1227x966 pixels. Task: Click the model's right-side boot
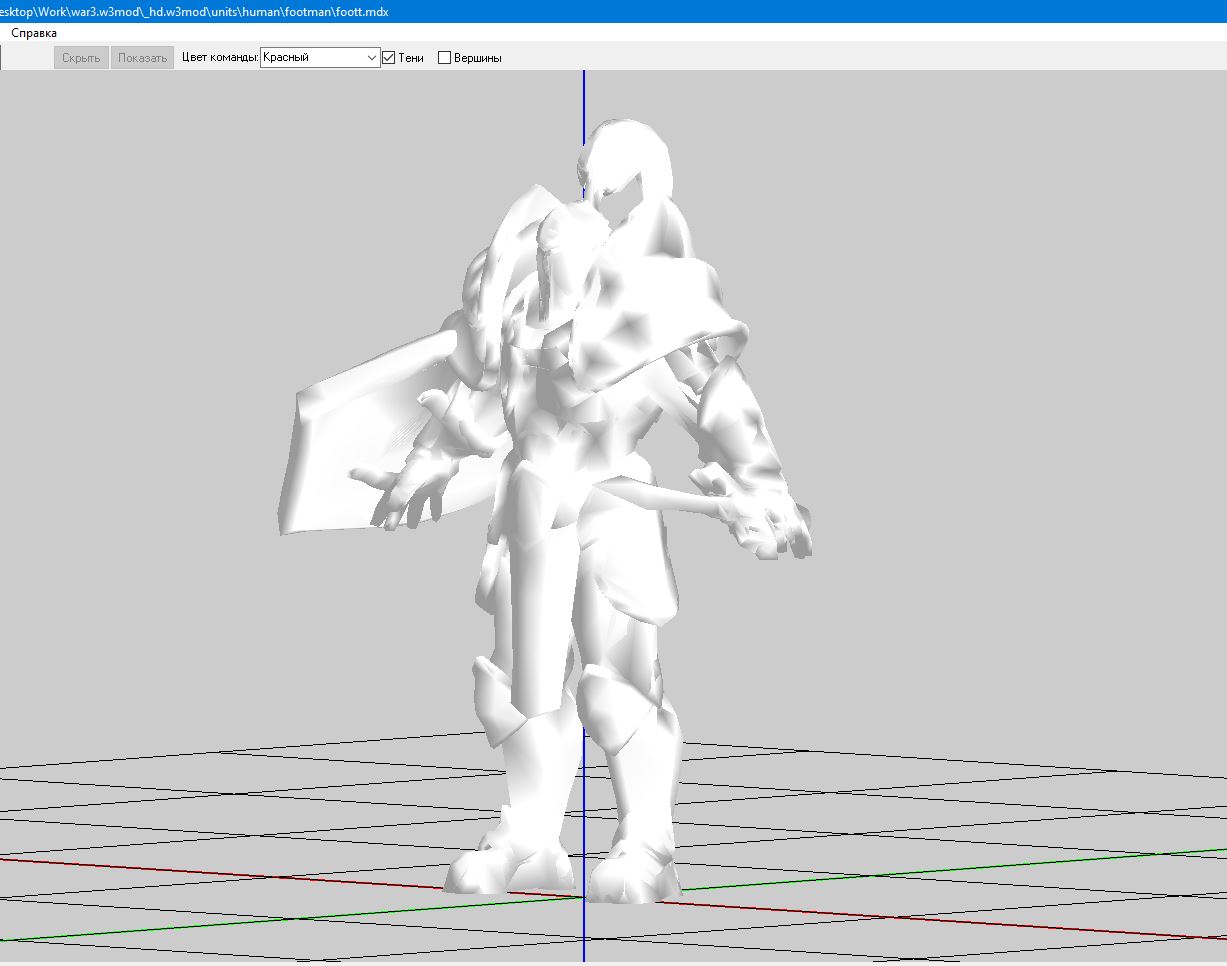(x=635, y=865)
